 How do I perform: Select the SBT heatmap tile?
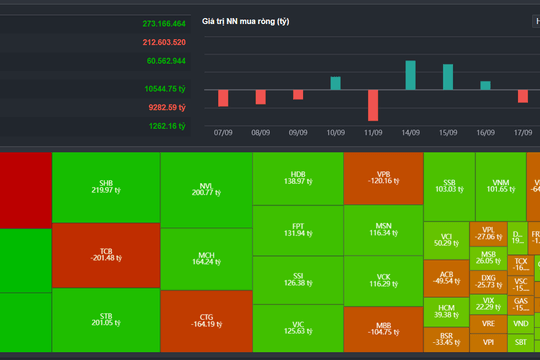point(521,343)
